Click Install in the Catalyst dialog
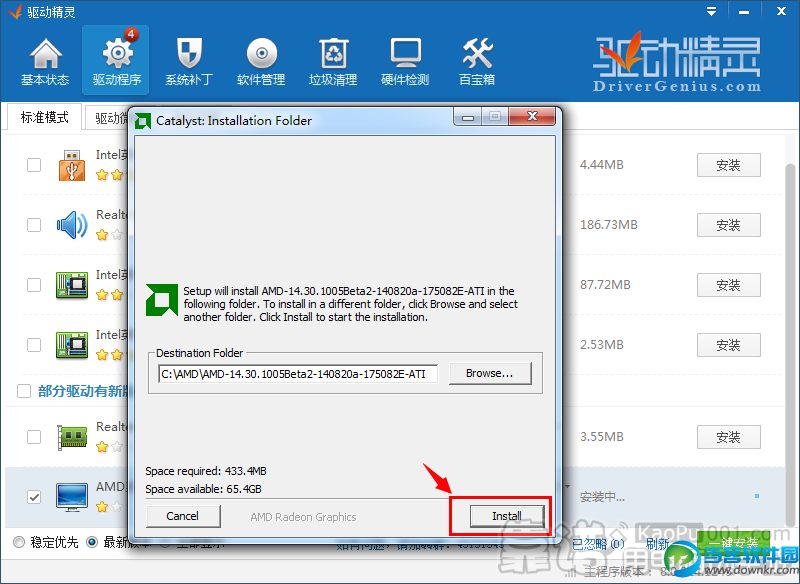The width and height of the screenshot is (800, 584). coord(507,516)
